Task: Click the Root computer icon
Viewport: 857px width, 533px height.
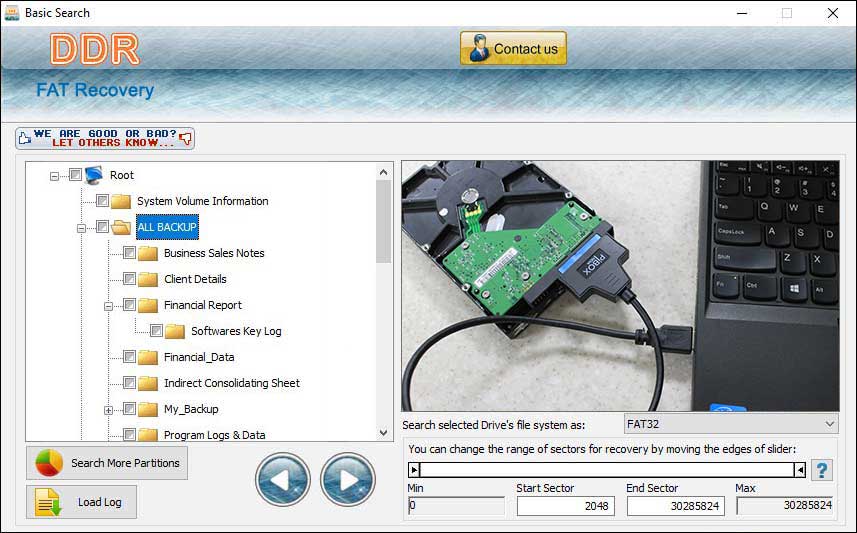Action: coord(95,174)
